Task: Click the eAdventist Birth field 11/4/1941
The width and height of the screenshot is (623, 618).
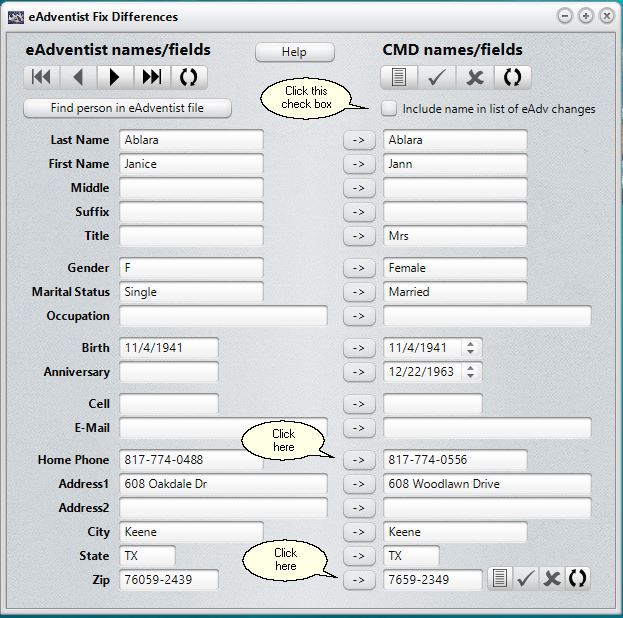Action: click(x=169, y=348)
